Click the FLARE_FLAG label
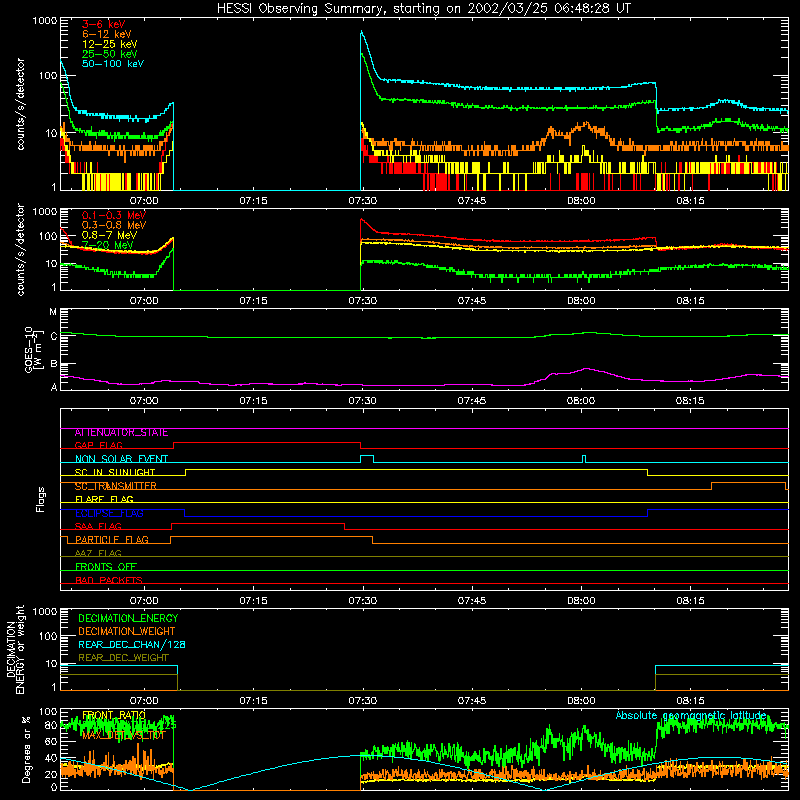800x800 pixels. point(104,499)
